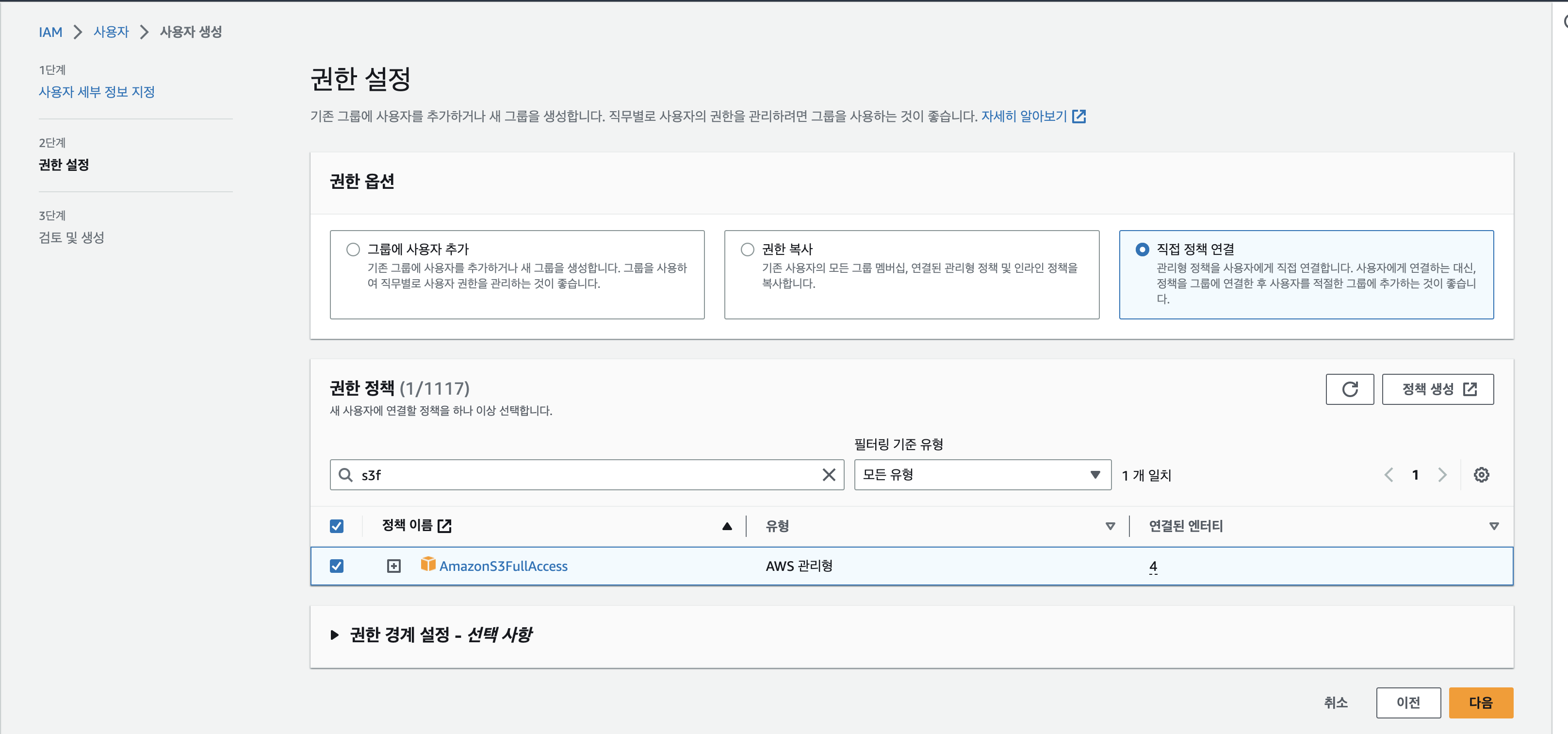Click the orange AmazonS3FullAccess policy cube icon
The width and height of the screenshot is (1568, 734).
tap(428, 564)
